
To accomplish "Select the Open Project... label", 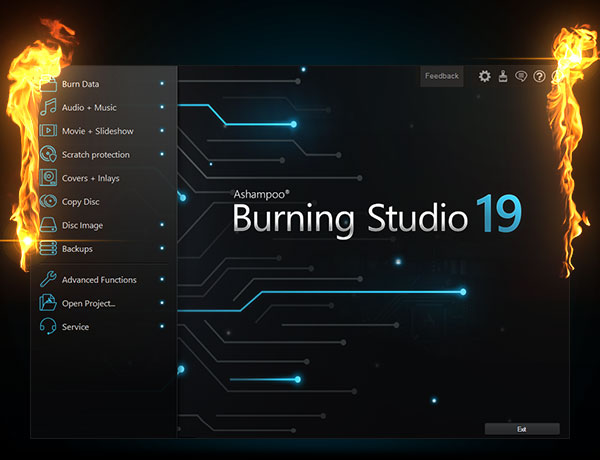I will [x=89, y=303].
